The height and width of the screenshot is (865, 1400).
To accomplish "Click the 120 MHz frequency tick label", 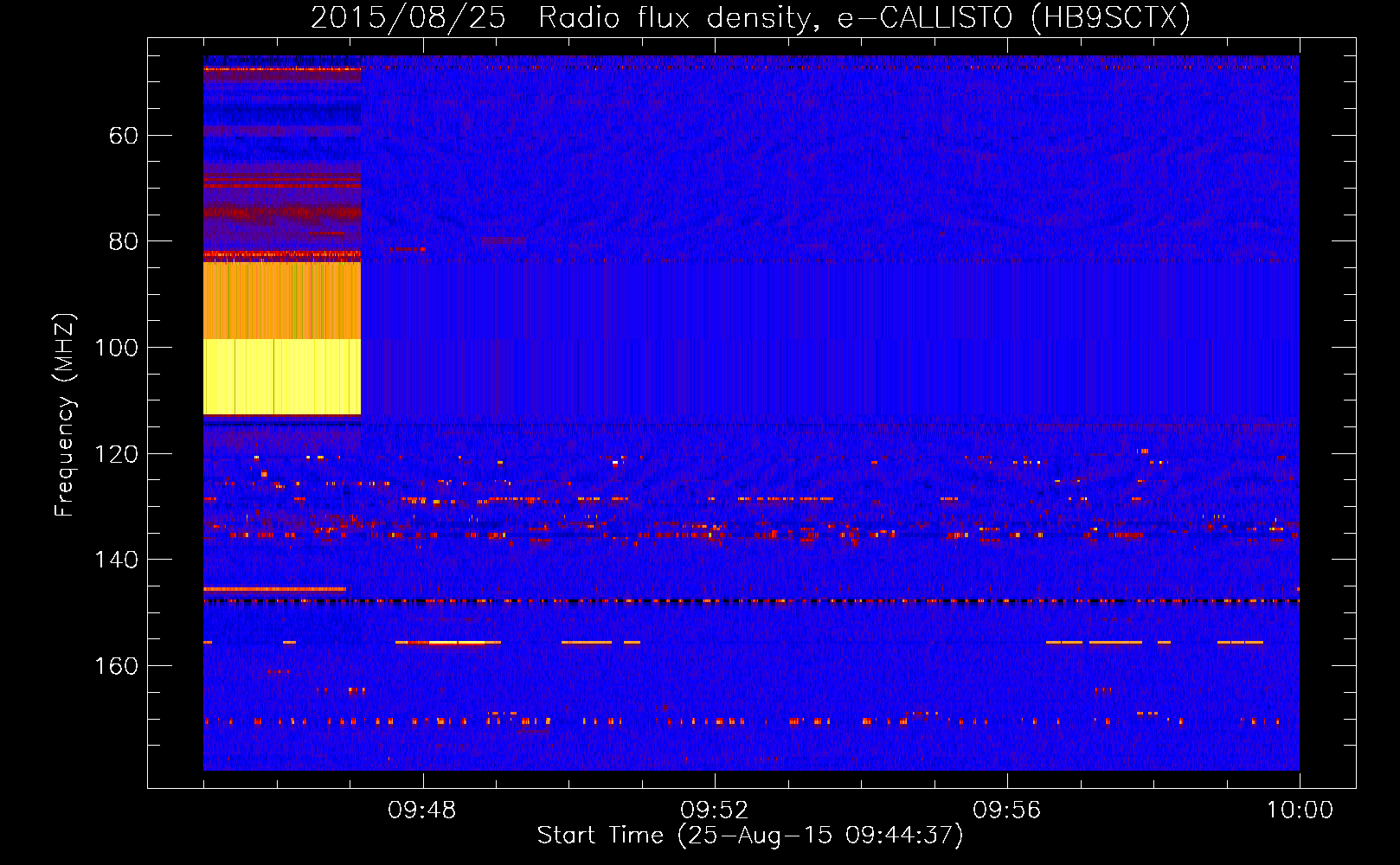I will [117, 454].
